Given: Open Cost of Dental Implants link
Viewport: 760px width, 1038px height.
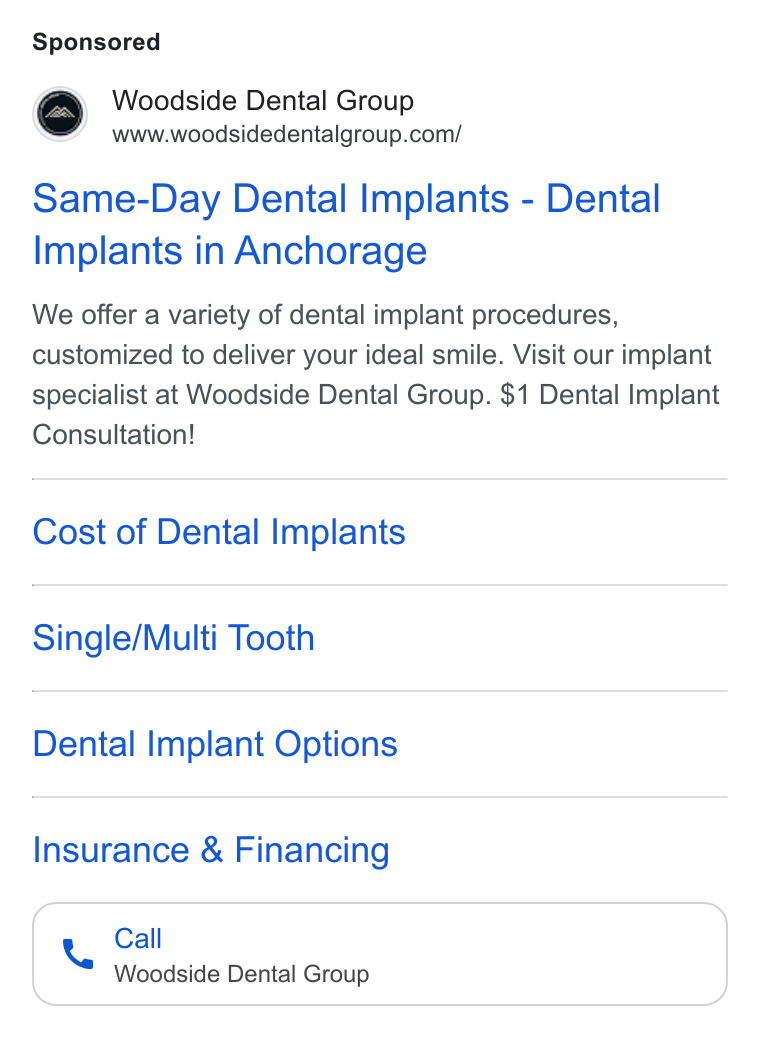Looking at the screenshot, I should tap(219, 532).
